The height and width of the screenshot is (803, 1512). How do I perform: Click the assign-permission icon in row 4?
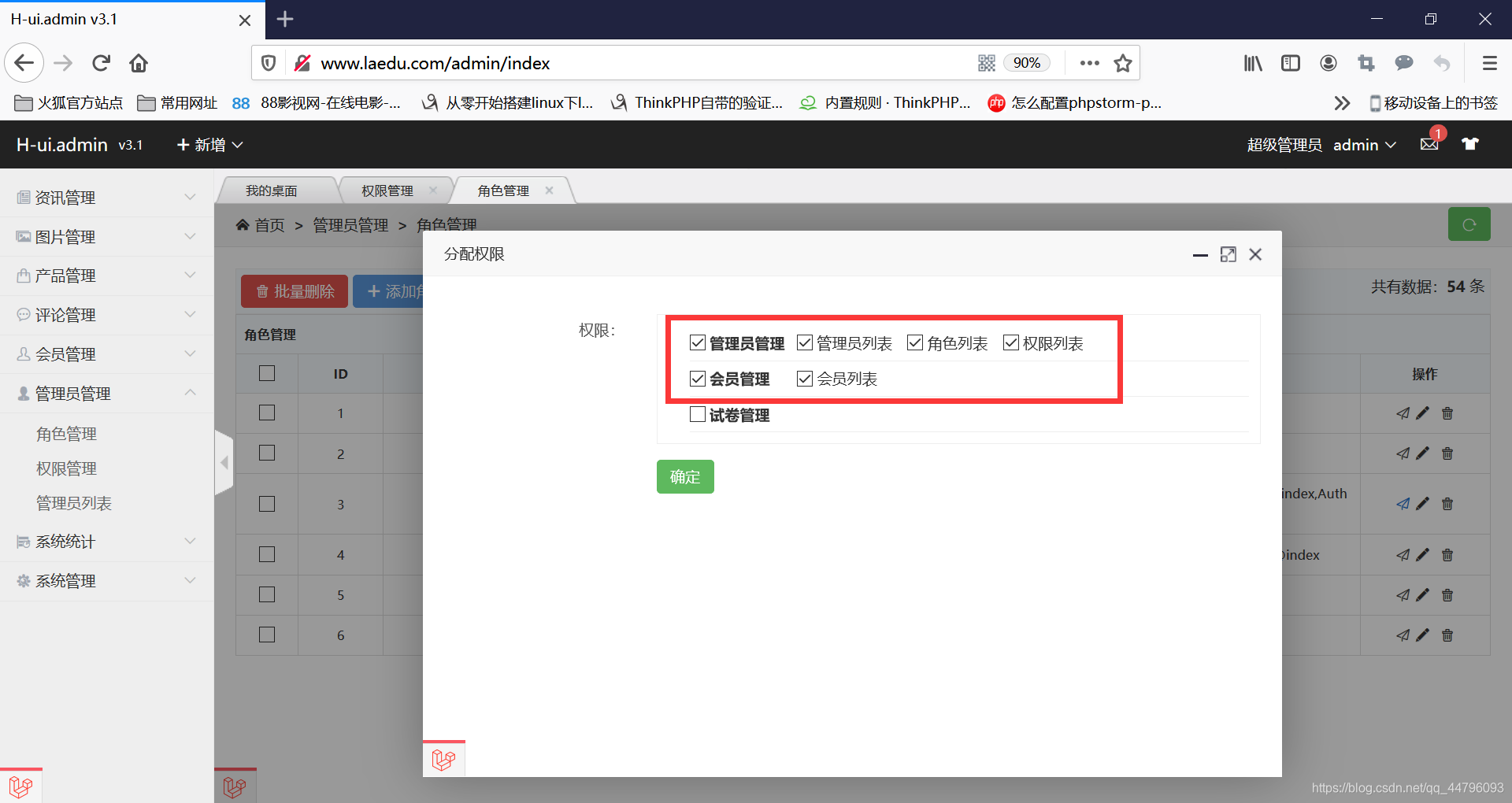point(1403,555)
